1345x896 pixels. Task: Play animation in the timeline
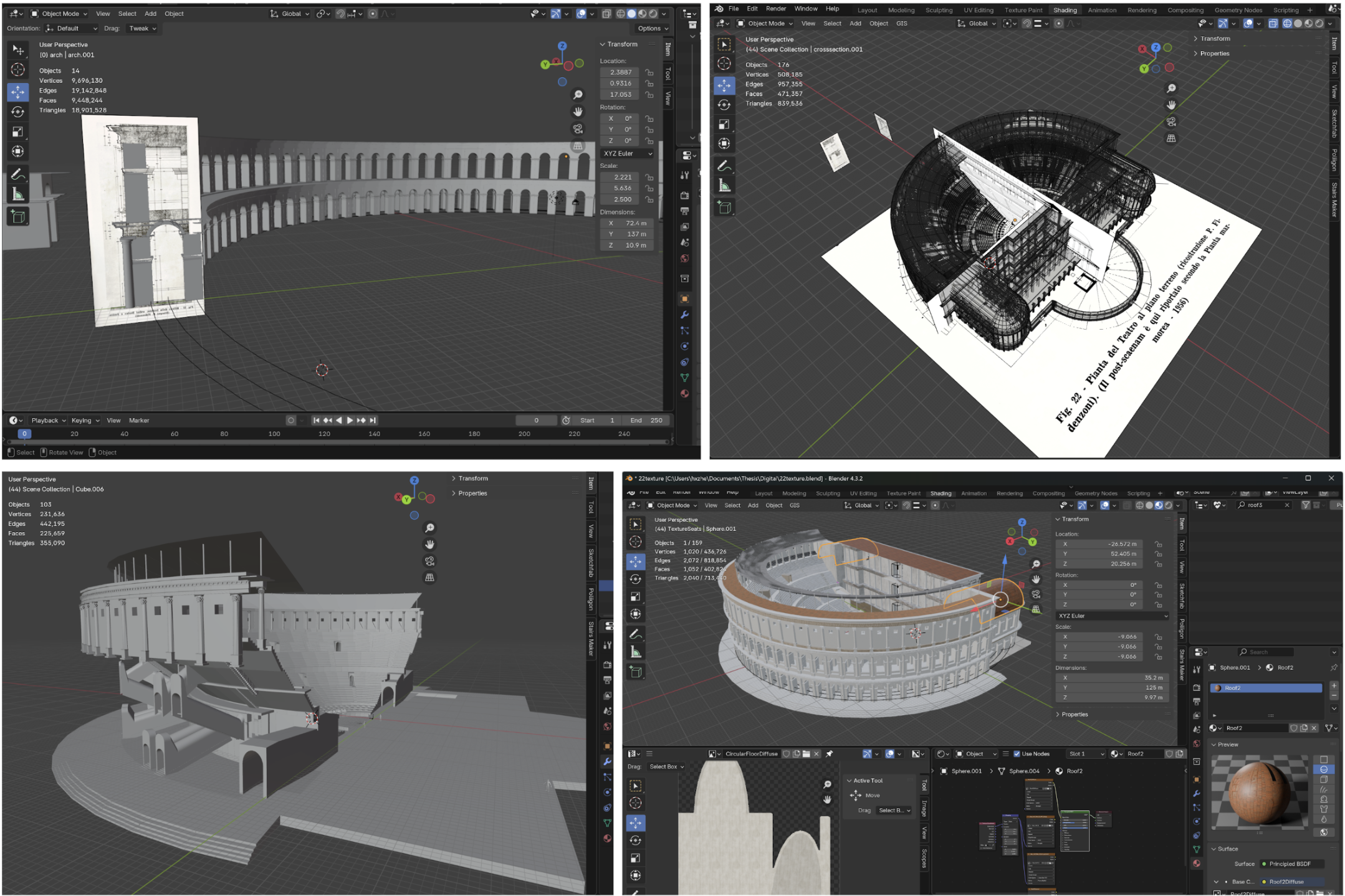(x=350, y=421)
